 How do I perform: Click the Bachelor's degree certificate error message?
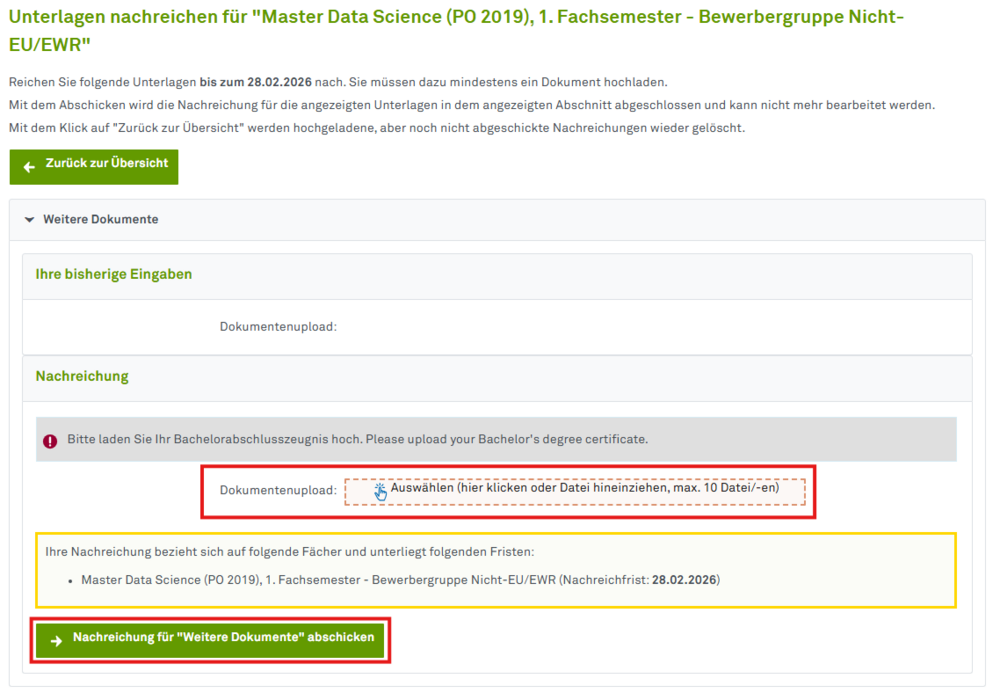pos(357,440)
